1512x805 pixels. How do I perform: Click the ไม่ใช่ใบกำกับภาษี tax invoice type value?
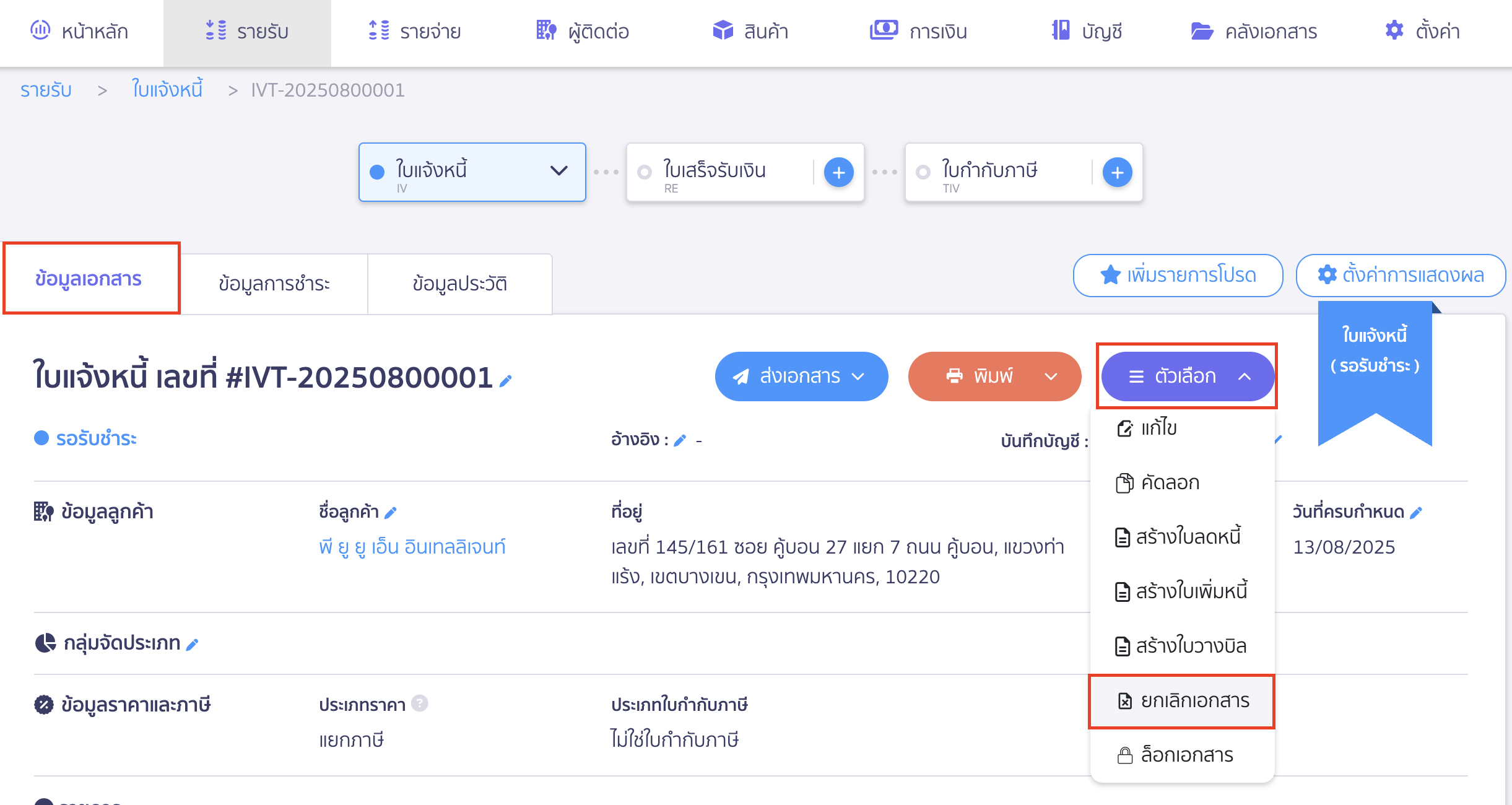[x=674, y=740]
